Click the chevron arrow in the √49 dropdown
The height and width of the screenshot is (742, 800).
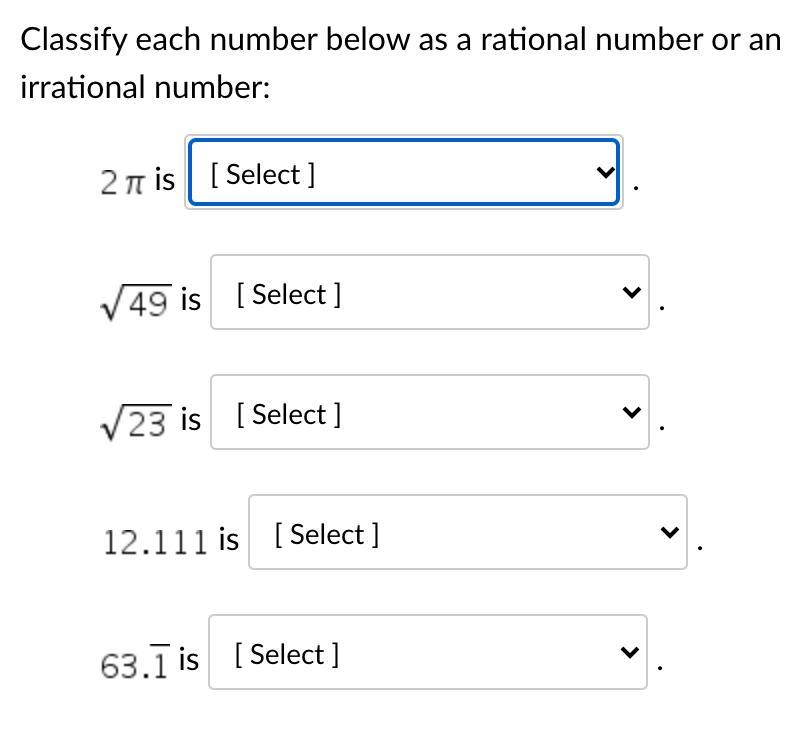coord(630,293)
